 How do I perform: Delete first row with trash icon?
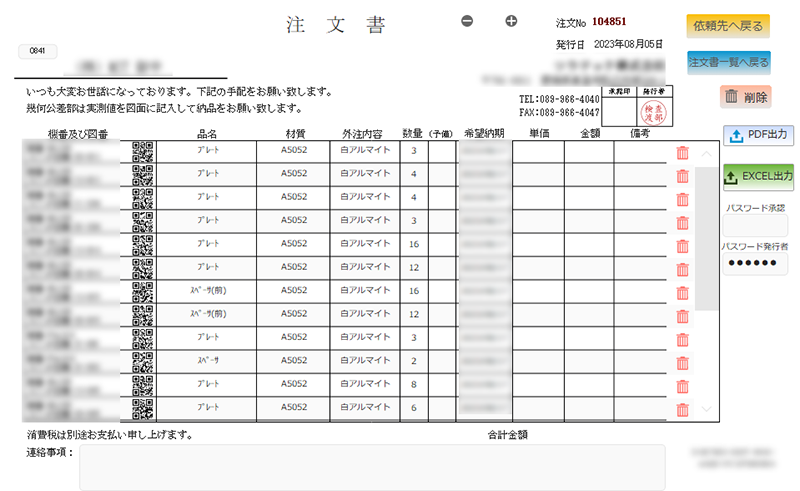point(683,153)
